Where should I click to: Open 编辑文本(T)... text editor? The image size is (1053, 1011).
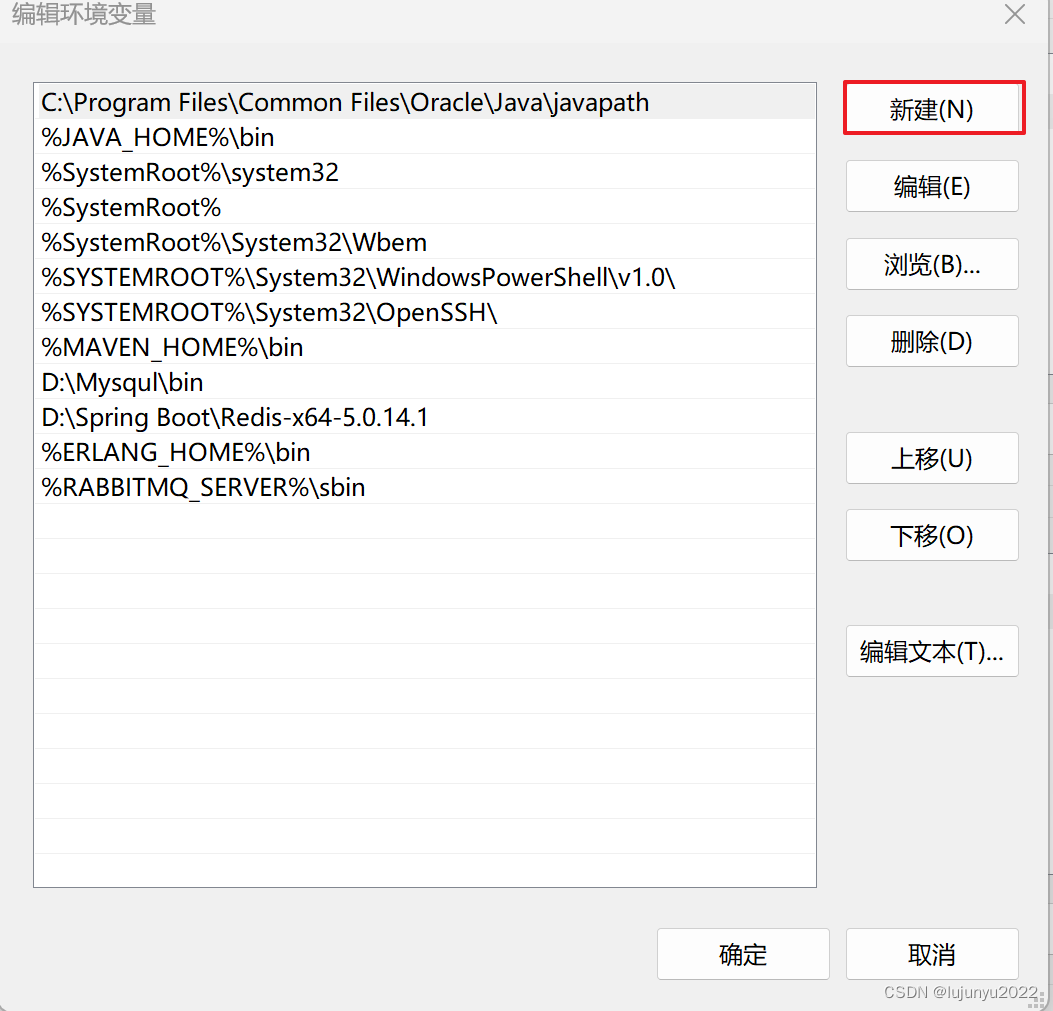point(932,651)
